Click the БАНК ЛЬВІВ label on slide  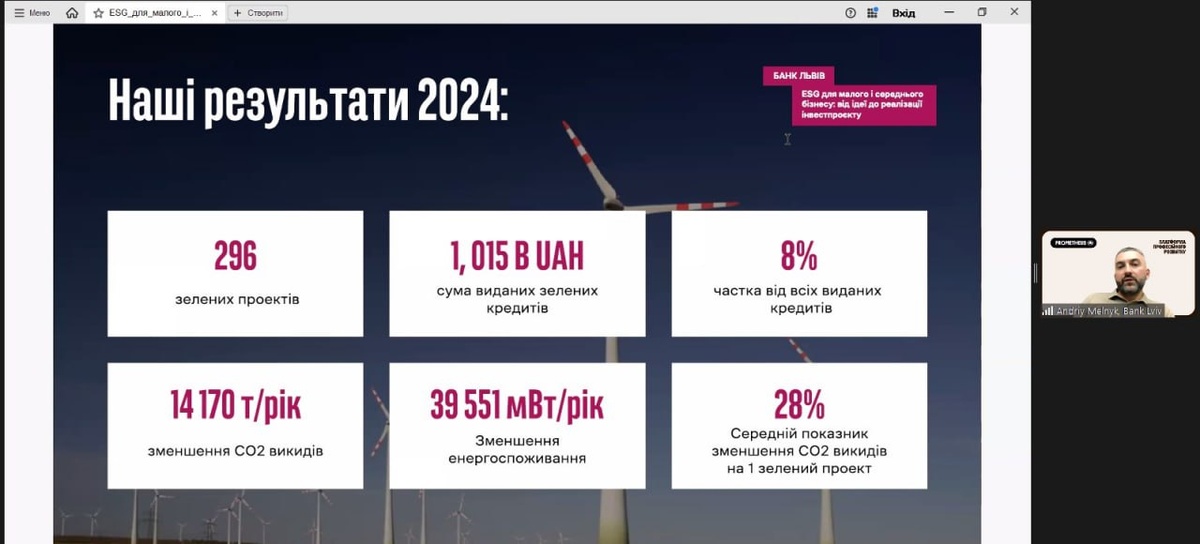click(799, 76)
